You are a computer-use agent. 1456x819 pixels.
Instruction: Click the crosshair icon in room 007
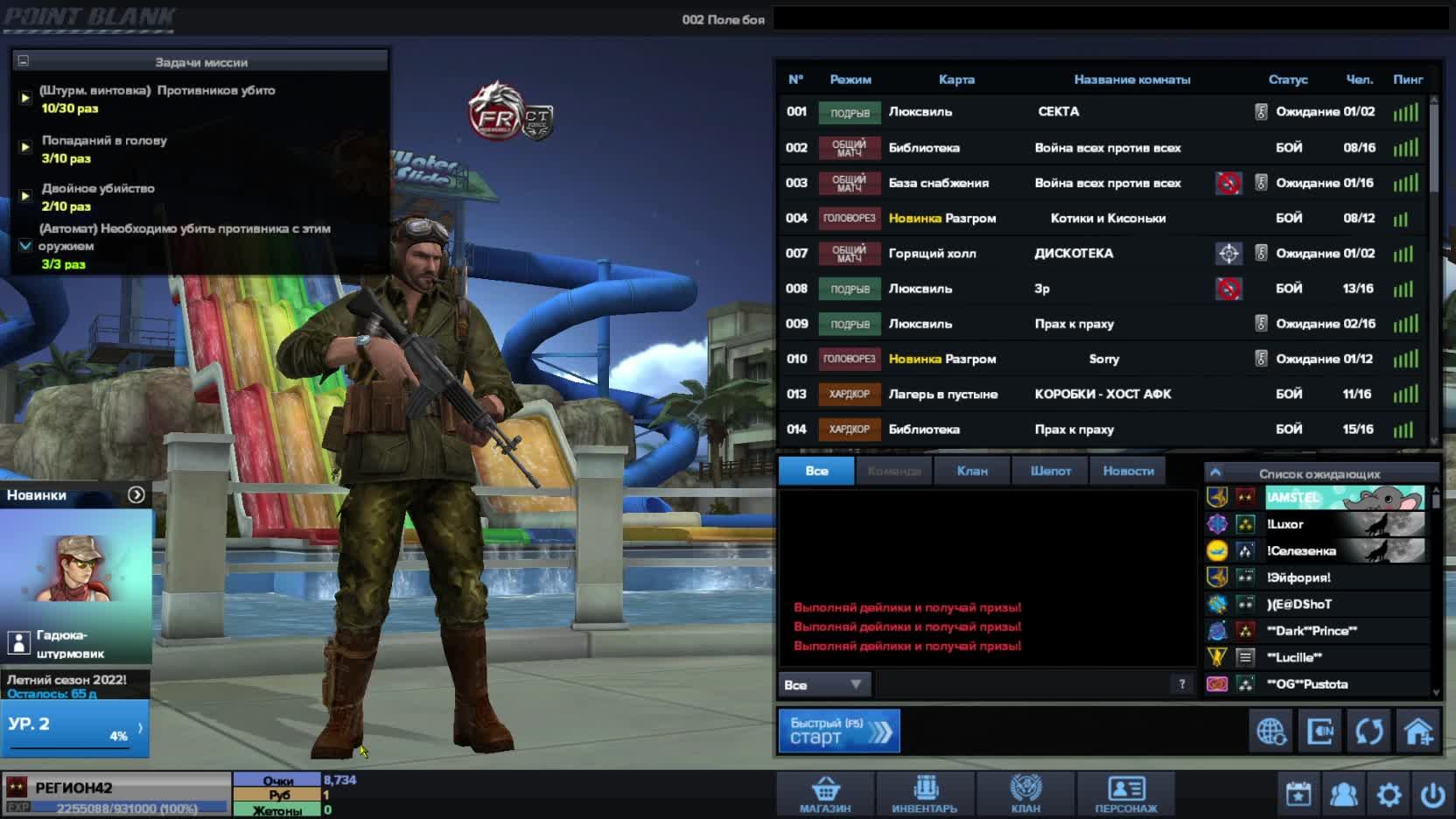pos(1228,254)
